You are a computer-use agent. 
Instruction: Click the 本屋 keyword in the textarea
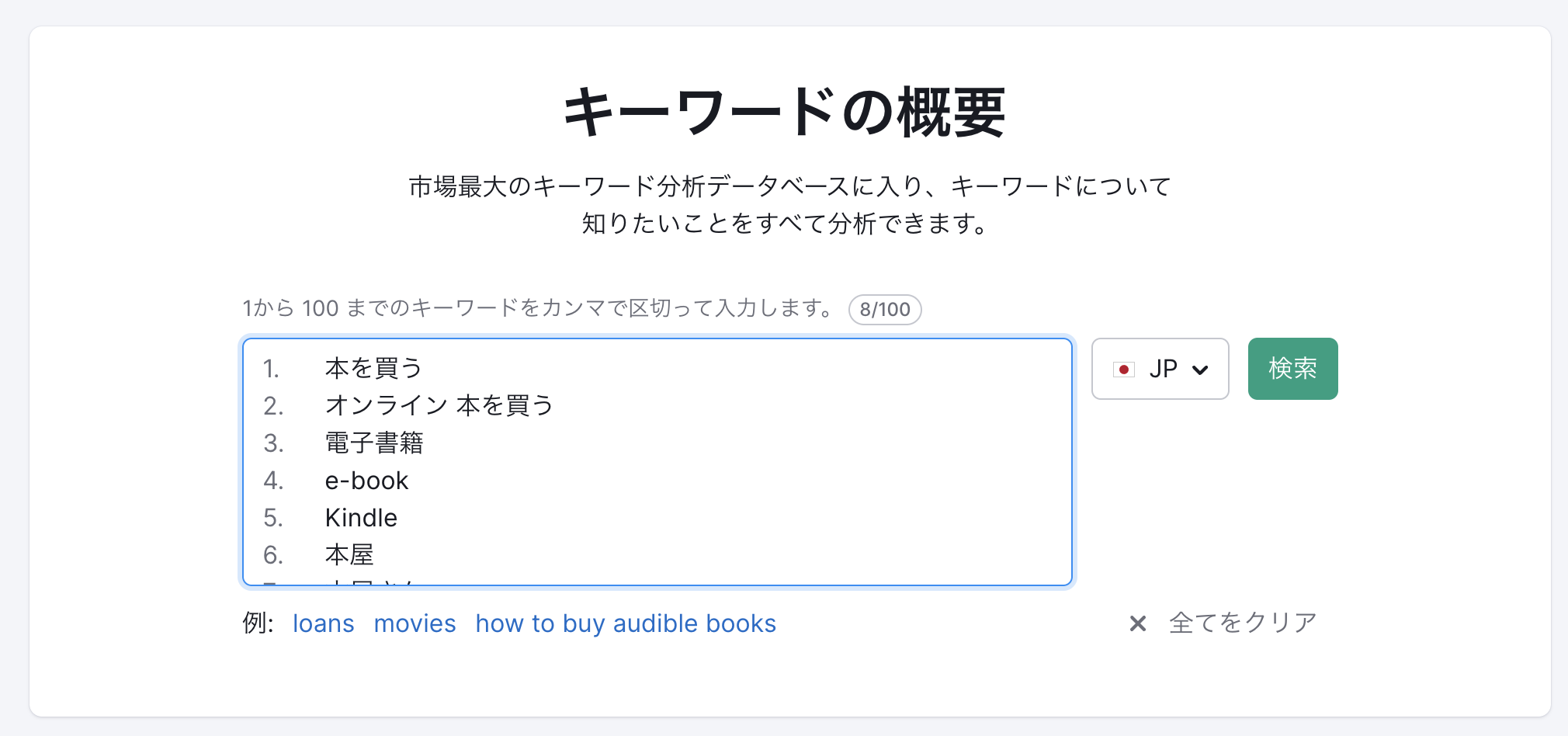[x=349, y=554]
